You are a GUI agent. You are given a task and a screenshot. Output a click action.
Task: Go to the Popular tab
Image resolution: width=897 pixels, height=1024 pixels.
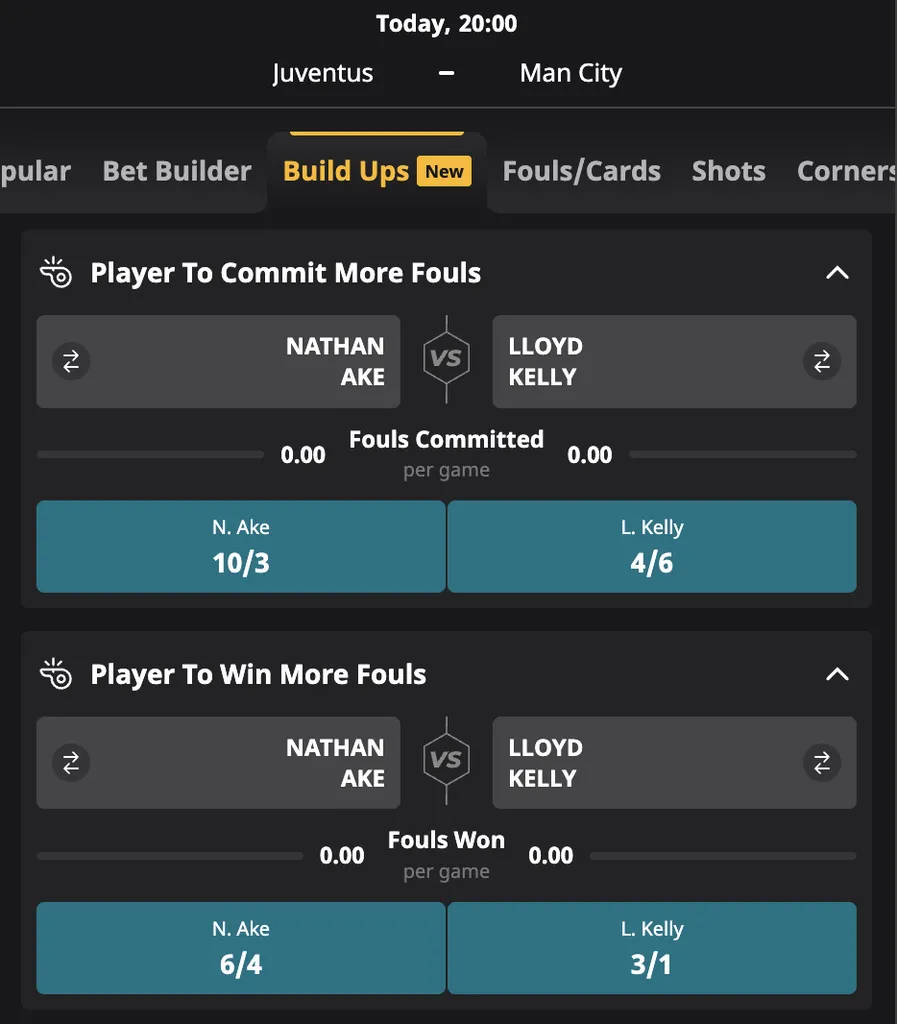click(x=35, y=171)
